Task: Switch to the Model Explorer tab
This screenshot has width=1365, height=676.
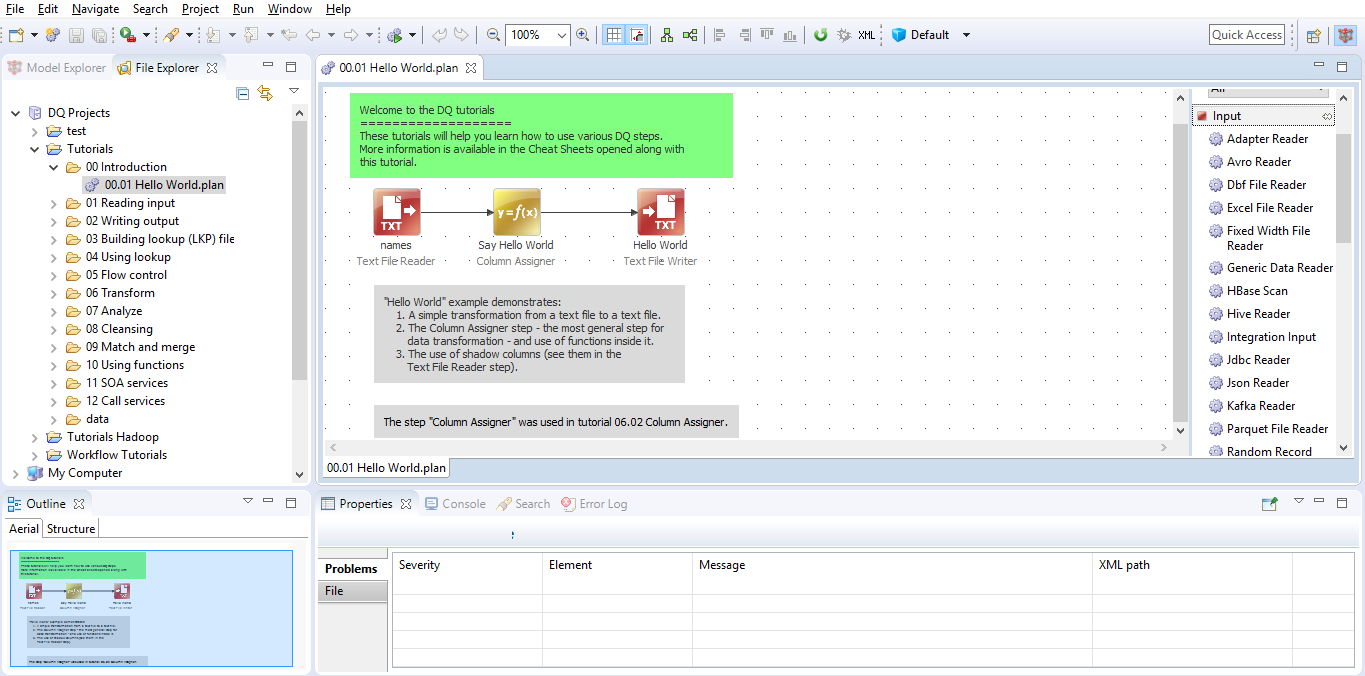Action: 56,68
